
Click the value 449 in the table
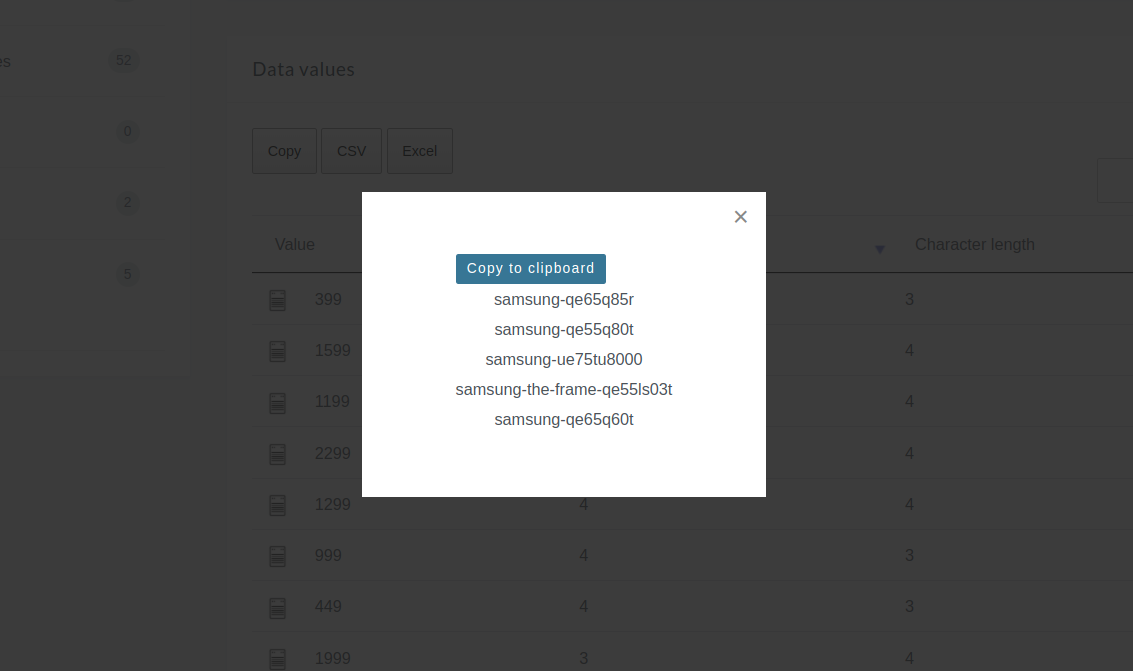point(328,607)
